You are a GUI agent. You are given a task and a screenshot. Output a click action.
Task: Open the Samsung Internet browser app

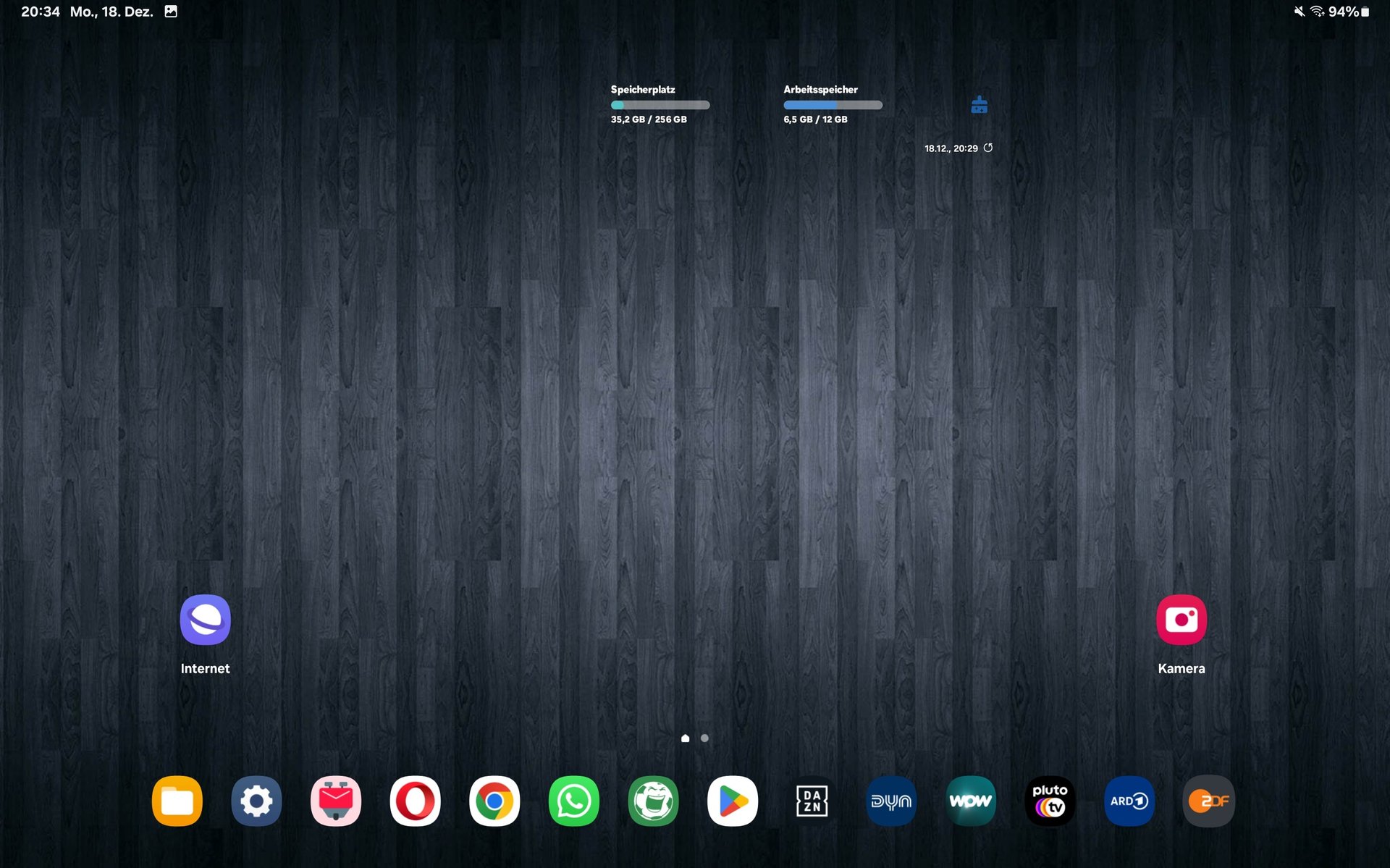click(205, 620)
